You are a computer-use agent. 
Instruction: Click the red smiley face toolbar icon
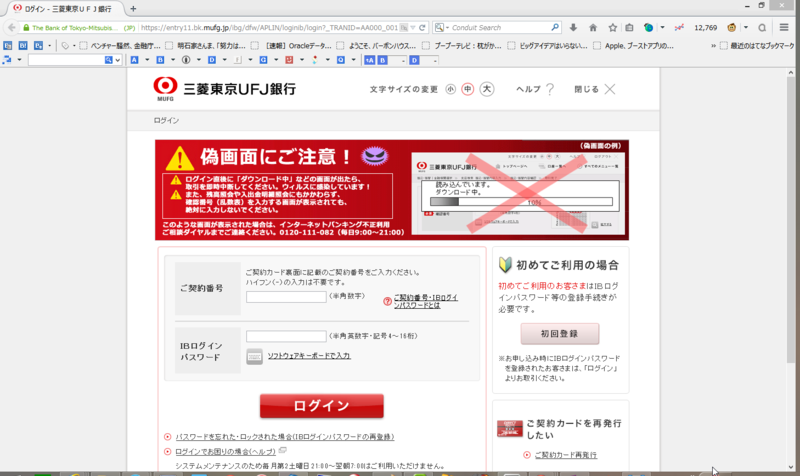289,60
